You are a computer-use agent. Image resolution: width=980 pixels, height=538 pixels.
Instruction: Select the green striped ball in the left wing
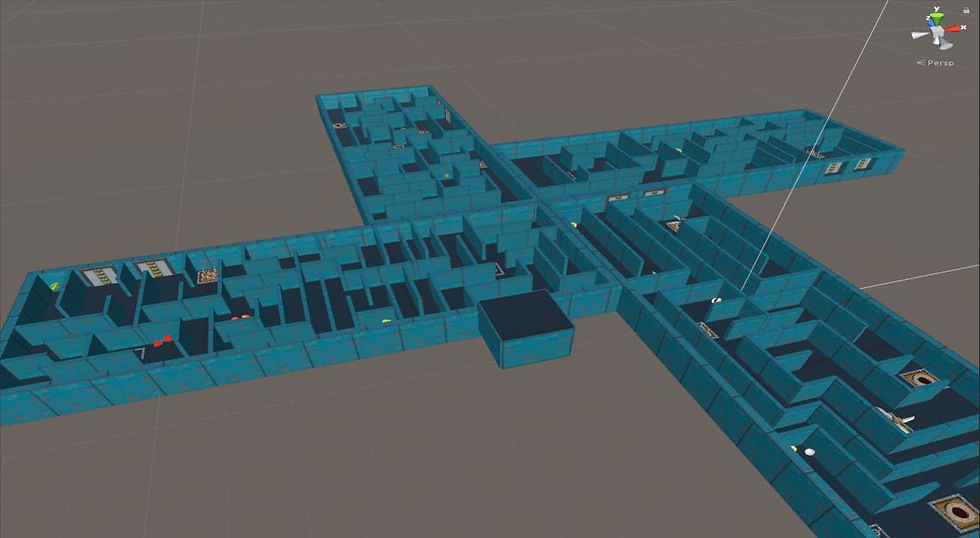(x=54, y=286)
